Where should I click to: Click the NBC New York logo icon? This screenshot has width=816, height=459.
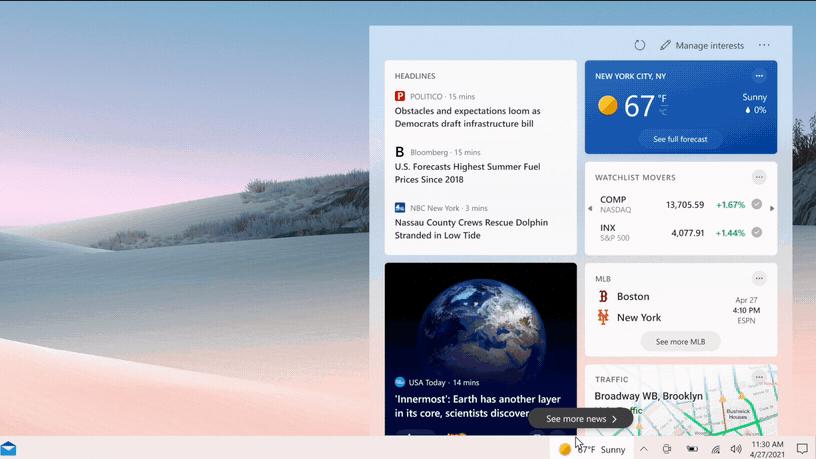pos(400,208)
